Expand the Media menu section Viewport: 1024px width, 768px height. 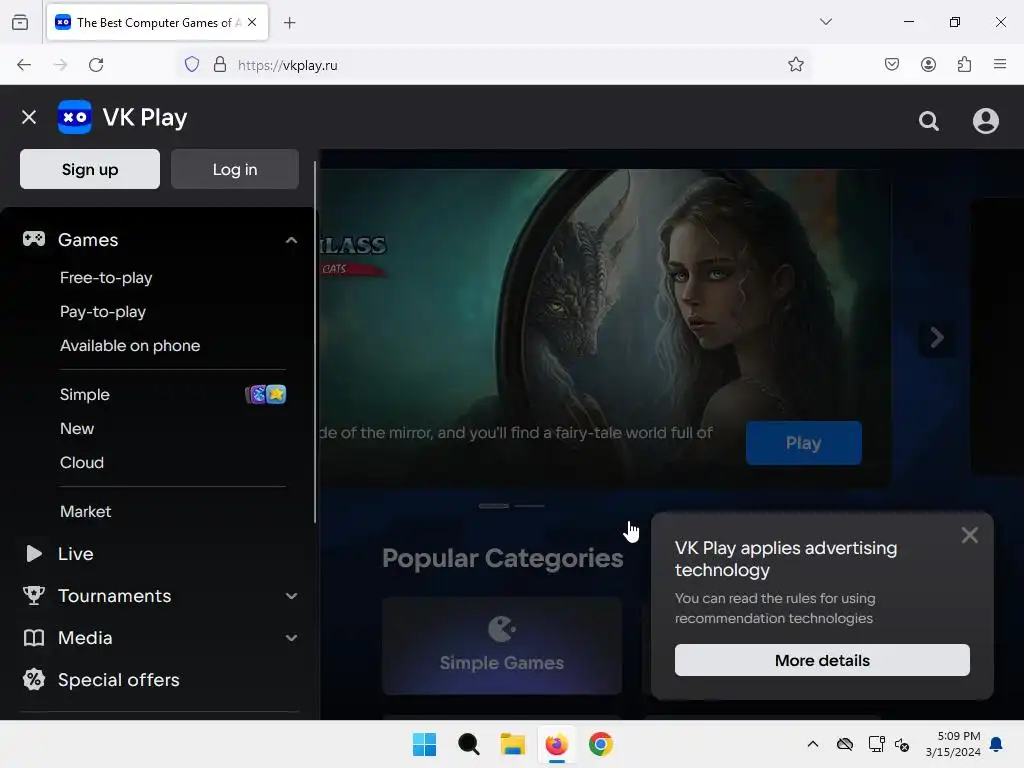coord(291,637)
